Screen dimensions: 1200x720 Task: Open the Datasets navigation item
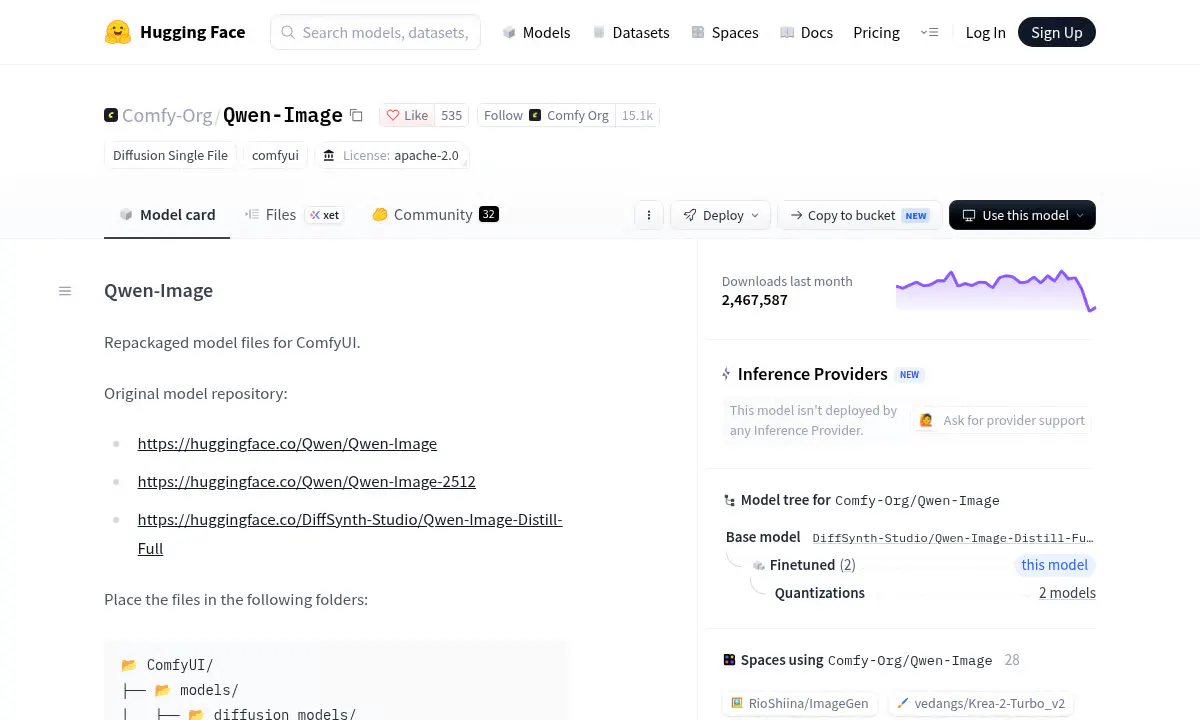coord(631,32)
